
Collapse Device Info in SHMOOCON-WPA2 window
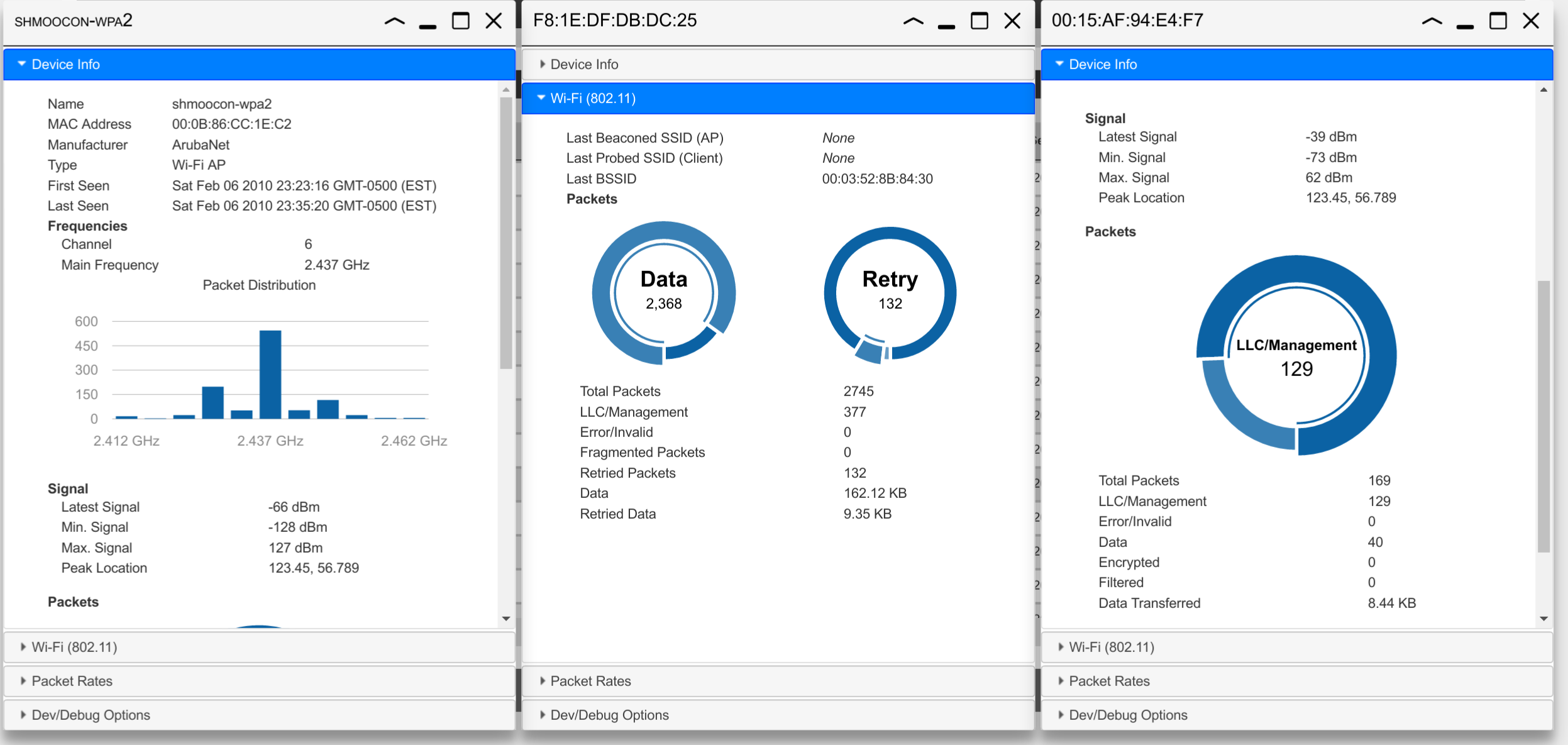click(259, 64)
